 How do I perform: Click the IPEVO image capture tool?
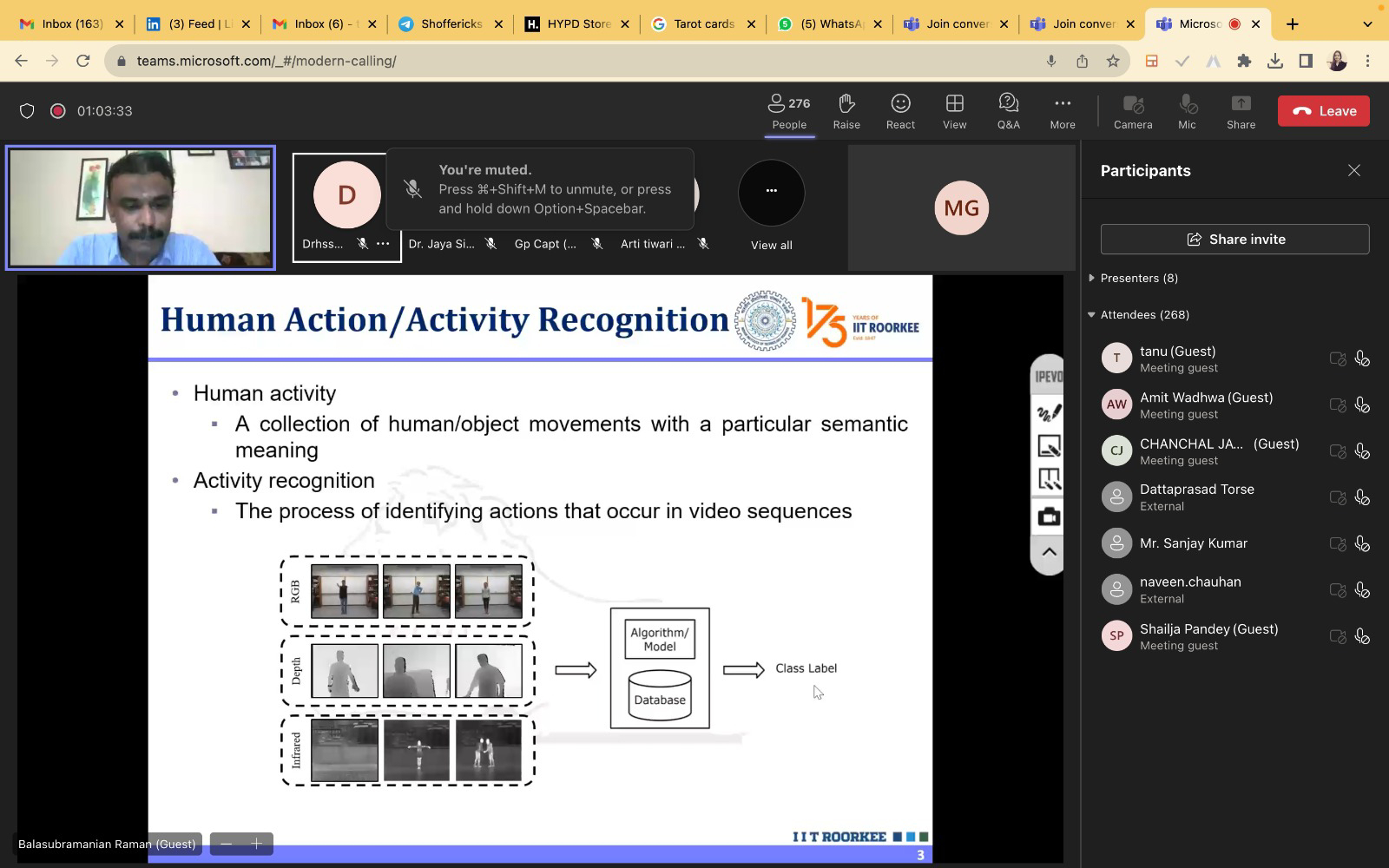tap(1049, 446)
